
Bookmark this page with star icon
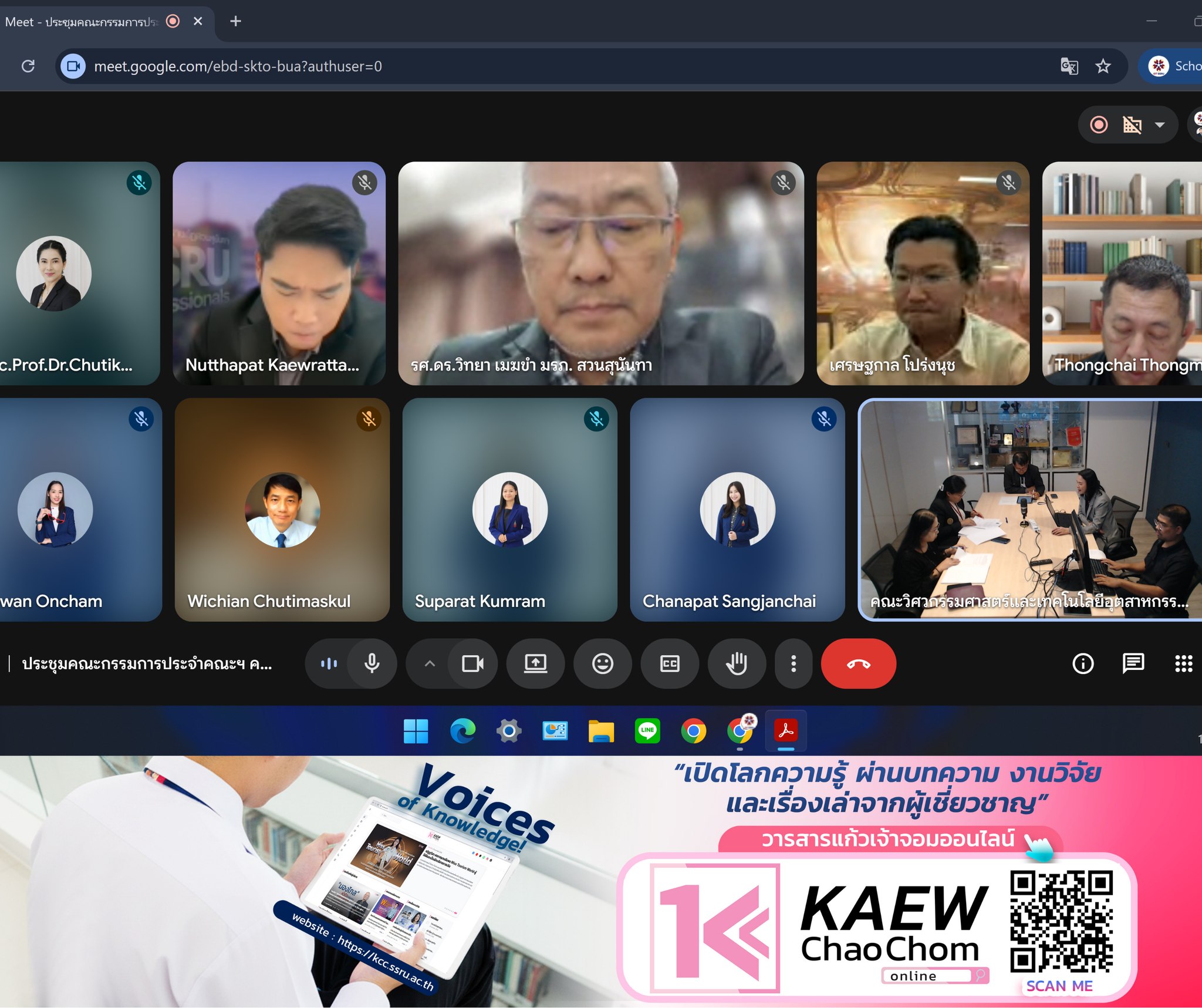tap(1103, 66)
